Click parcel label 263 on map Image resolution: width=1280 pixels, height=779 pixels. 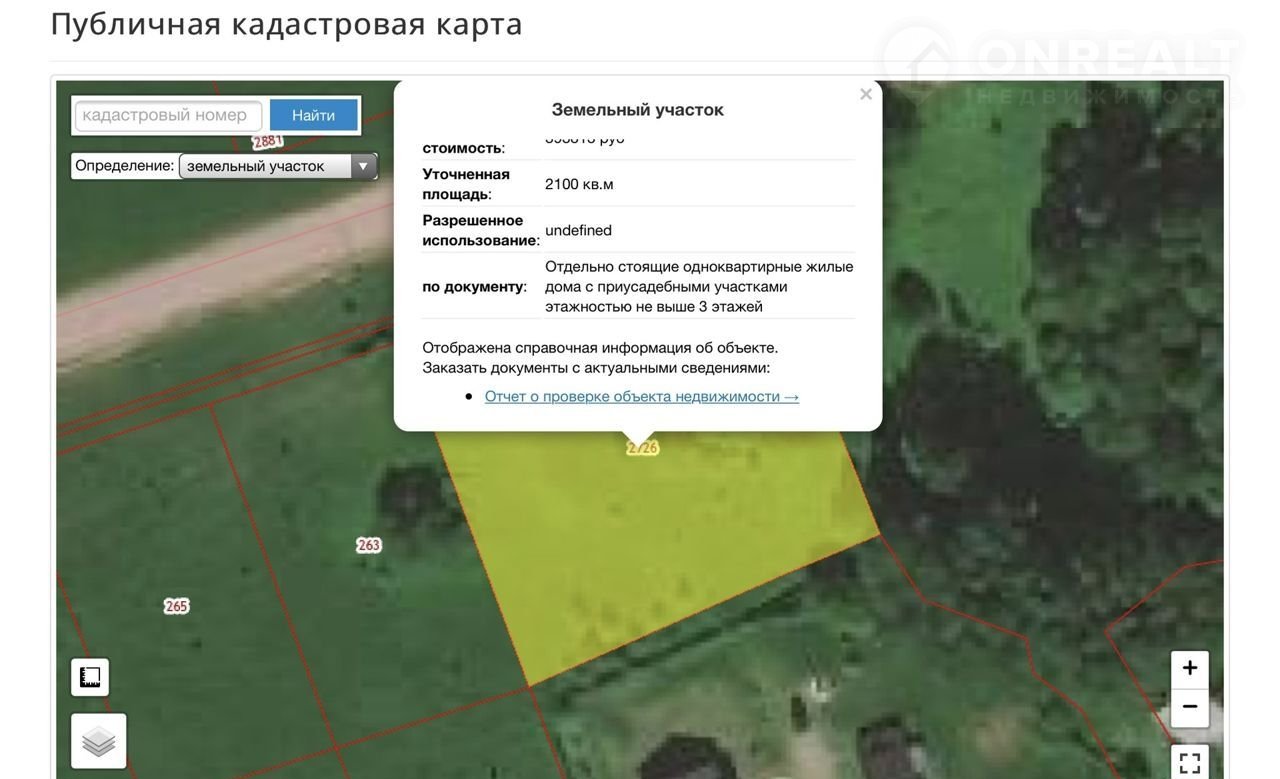coord(369,545)
